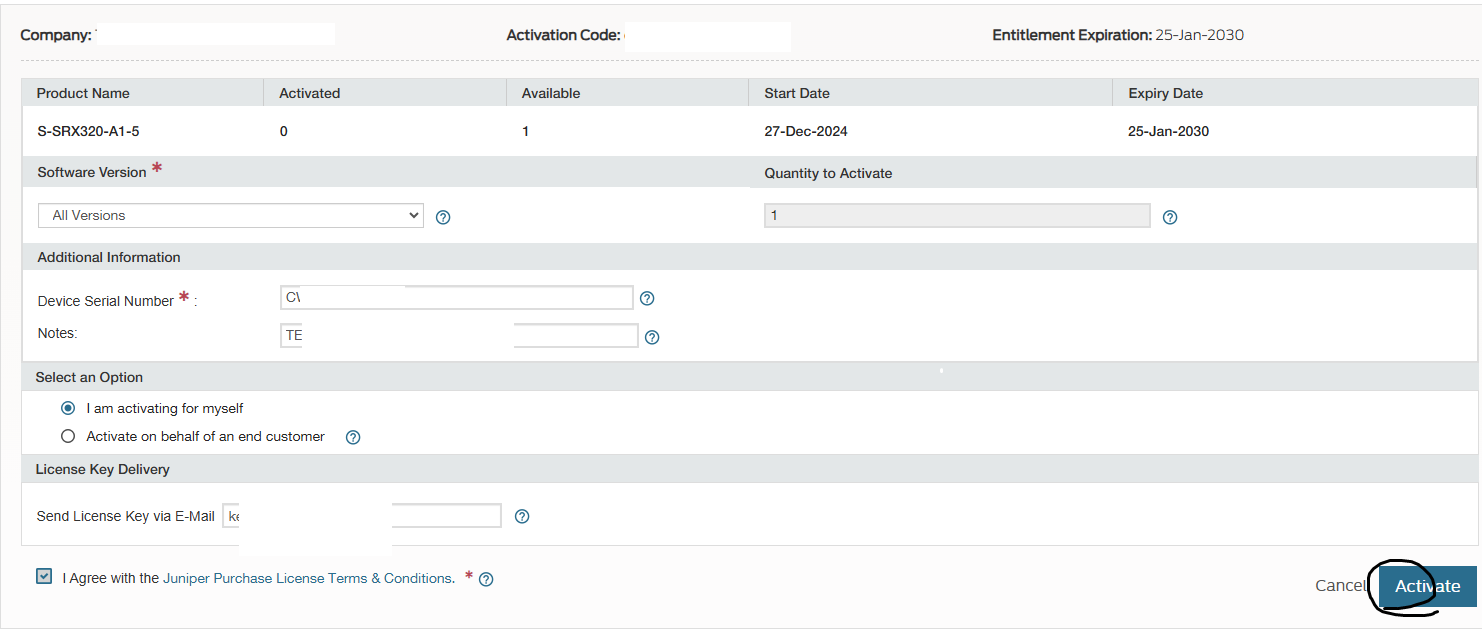1482x629 pixels.
Task: Click help icon beside Quantity to Activate field
Action: (x=1170, y=217)
